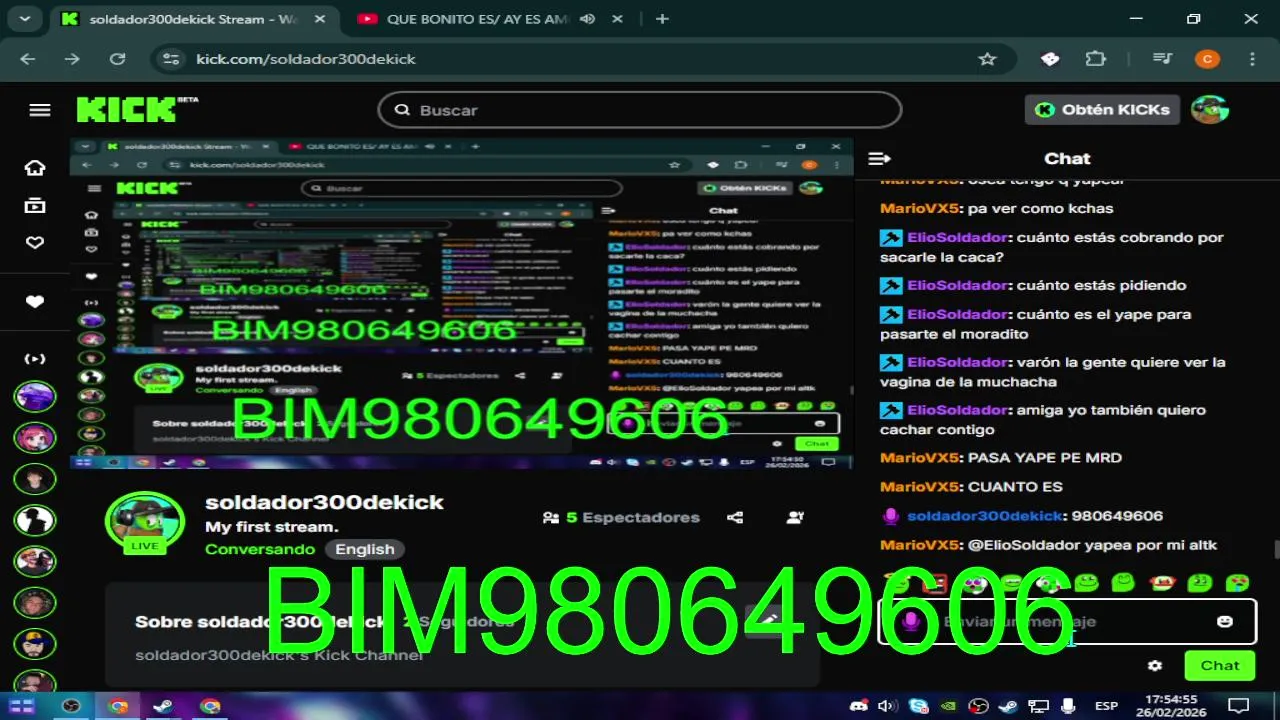The height and width of the screenshot is (720, 1280).
Task: Open the chat settings gear icon
Action: [x=1155, y=665]
